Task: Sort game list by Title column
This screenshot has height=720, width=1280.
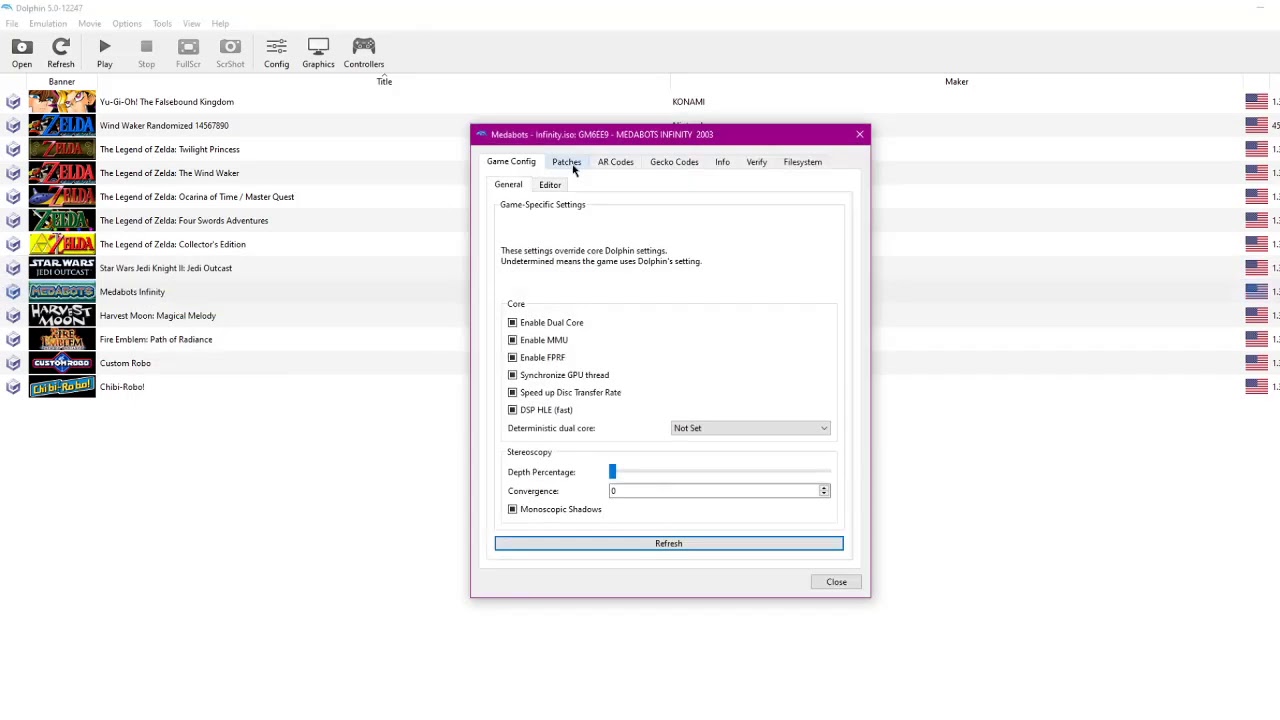Action: (384, 82)
